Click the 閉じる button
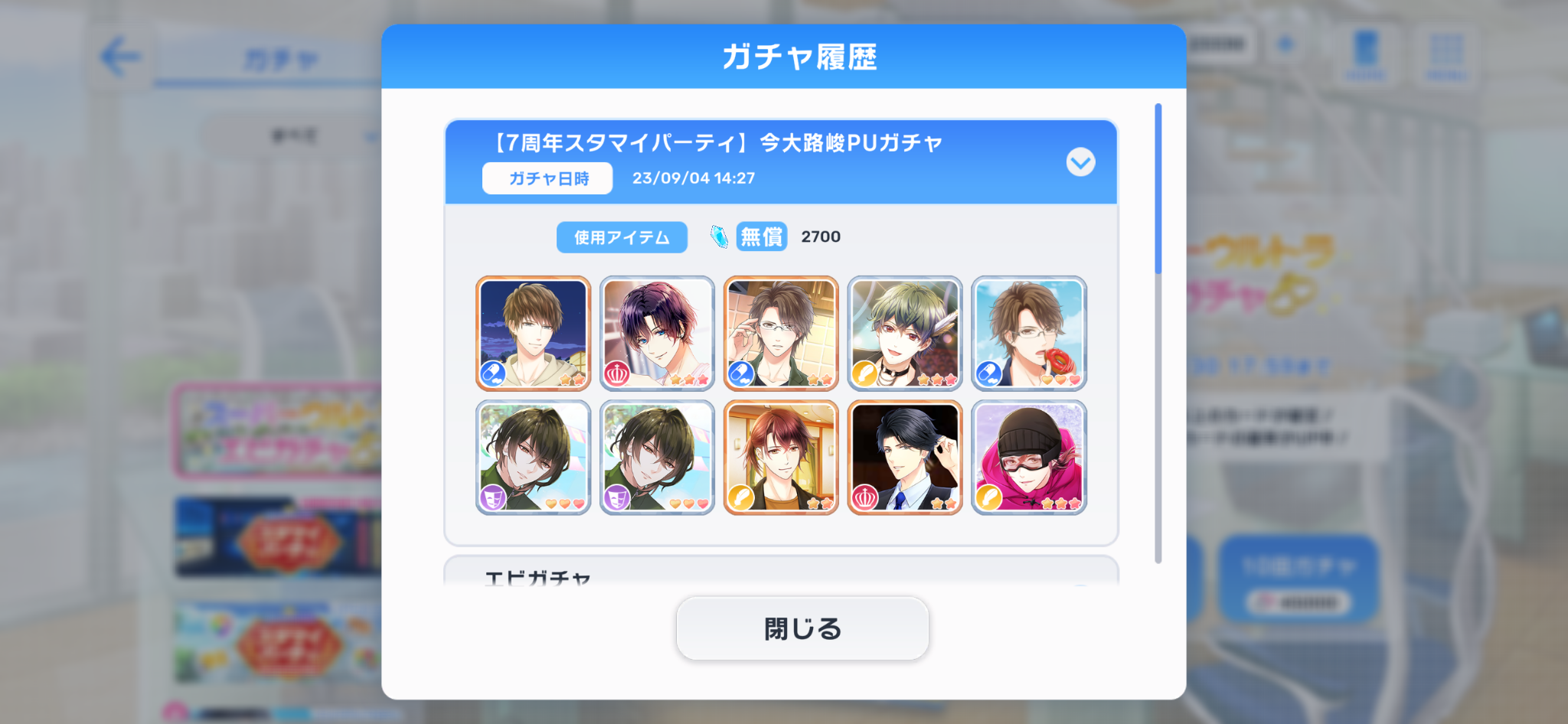Viewport: 1568px width, 724px height. pyautogui.click(x=802, y=628)
